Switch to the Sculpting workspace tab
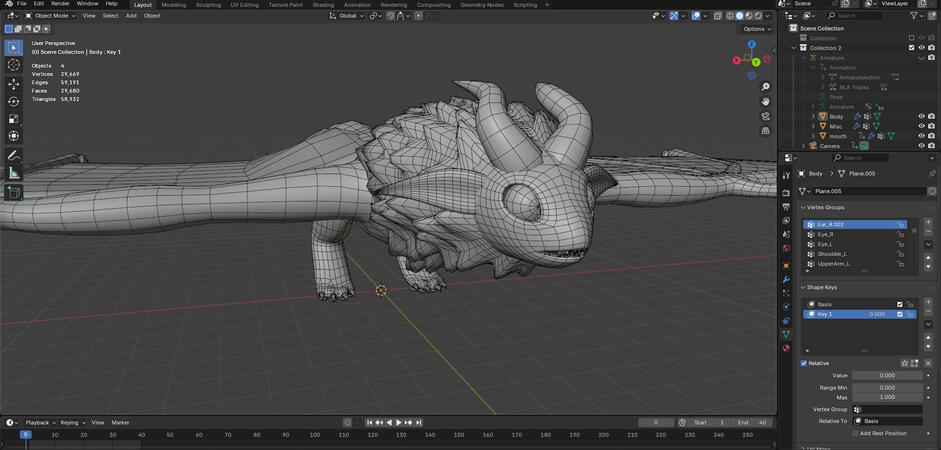941x450 pixels. pos(208,5)
